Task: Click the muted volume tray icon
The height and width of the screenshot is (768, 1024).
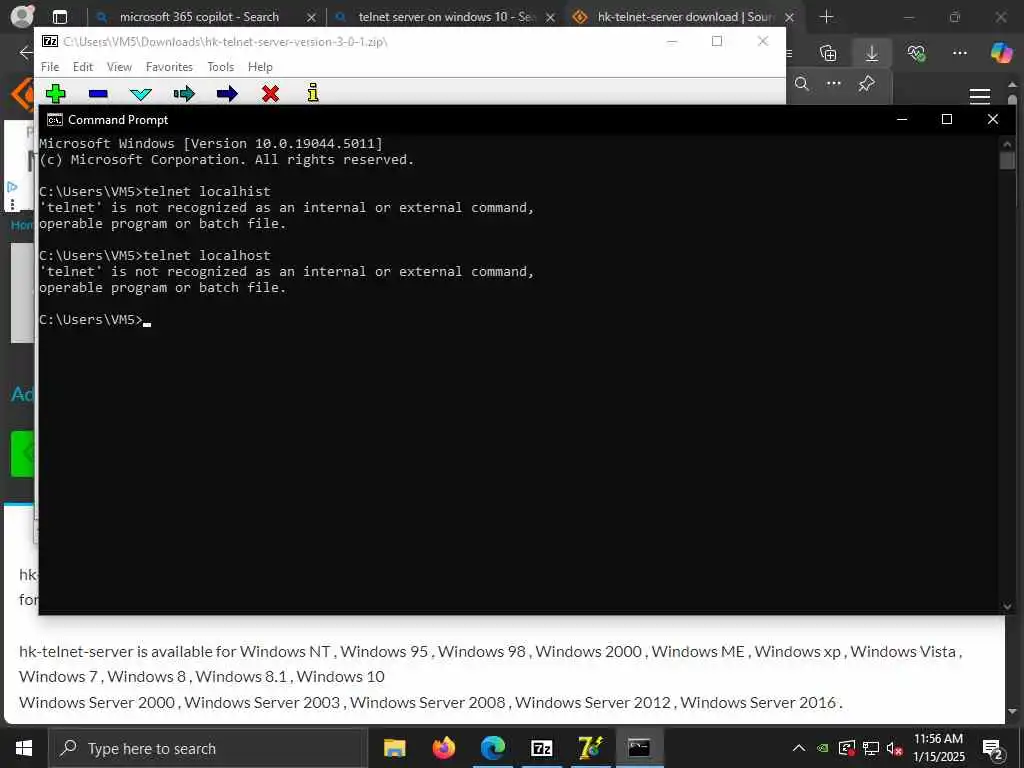Action: coord(894,748)
